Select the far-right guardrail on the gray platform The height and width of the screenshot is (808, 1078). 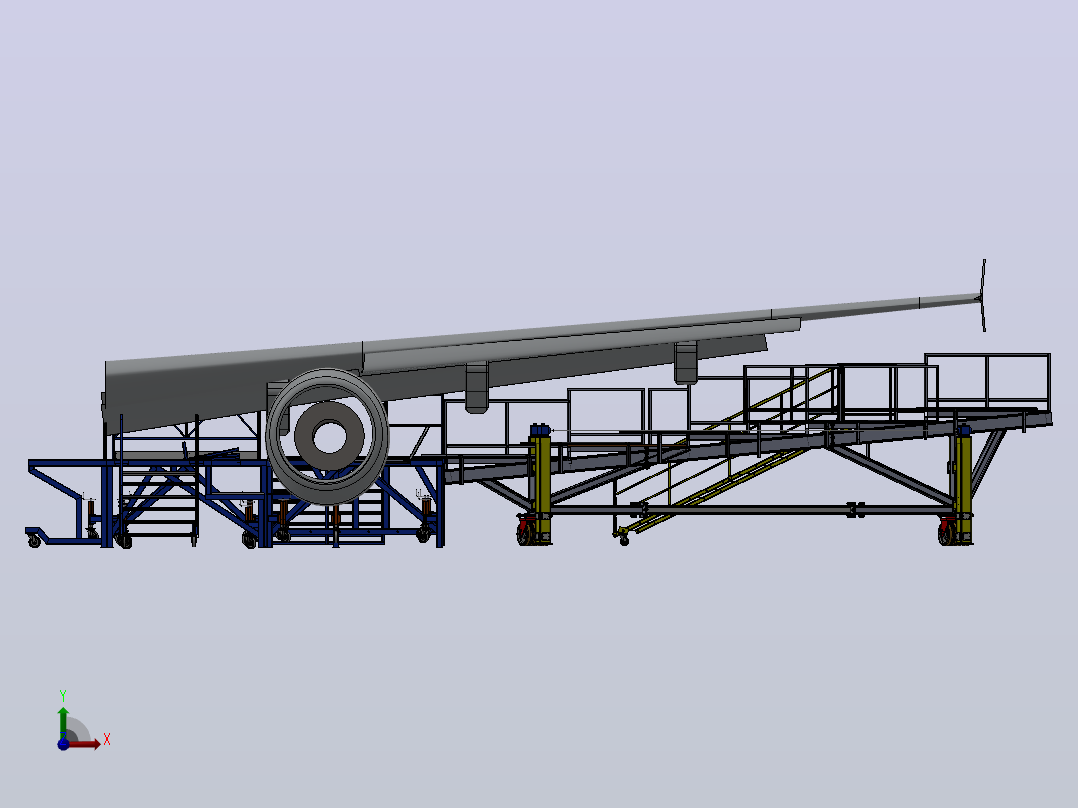point(987,382)
